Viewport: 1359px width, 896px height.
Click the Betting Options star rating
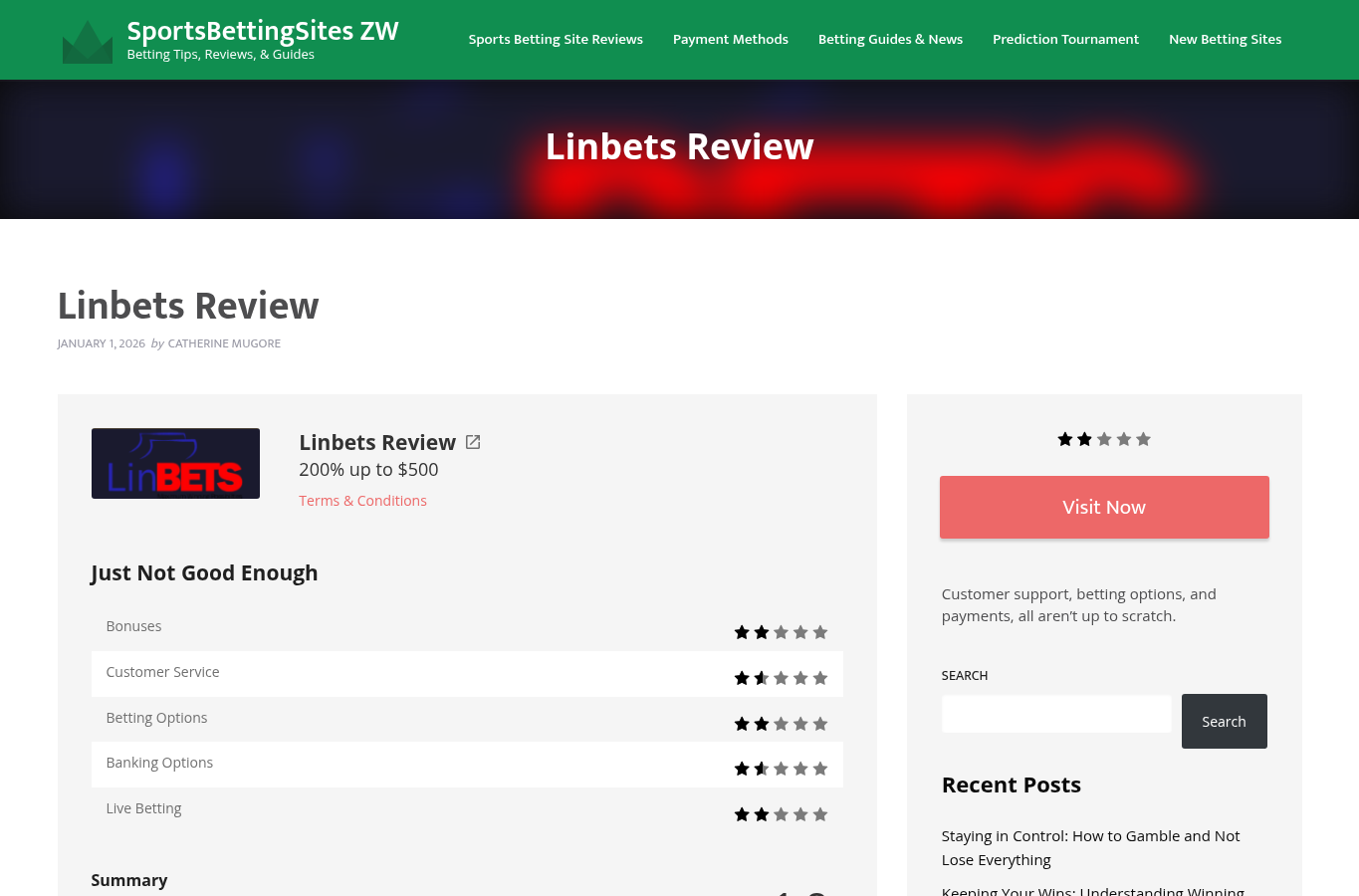click(781, 724)
